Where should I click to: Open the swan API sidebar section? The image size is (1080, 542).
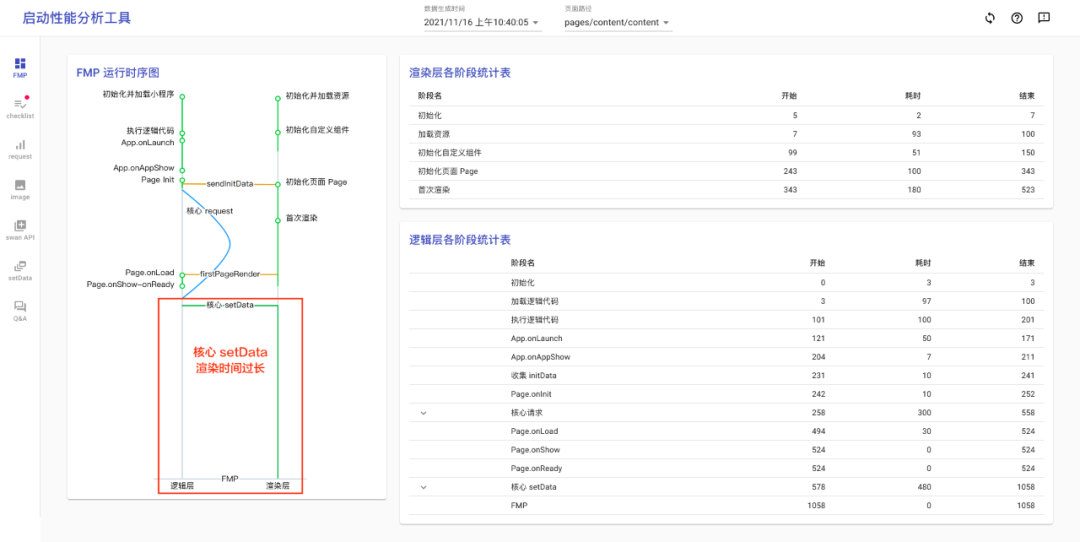(20, 230)
